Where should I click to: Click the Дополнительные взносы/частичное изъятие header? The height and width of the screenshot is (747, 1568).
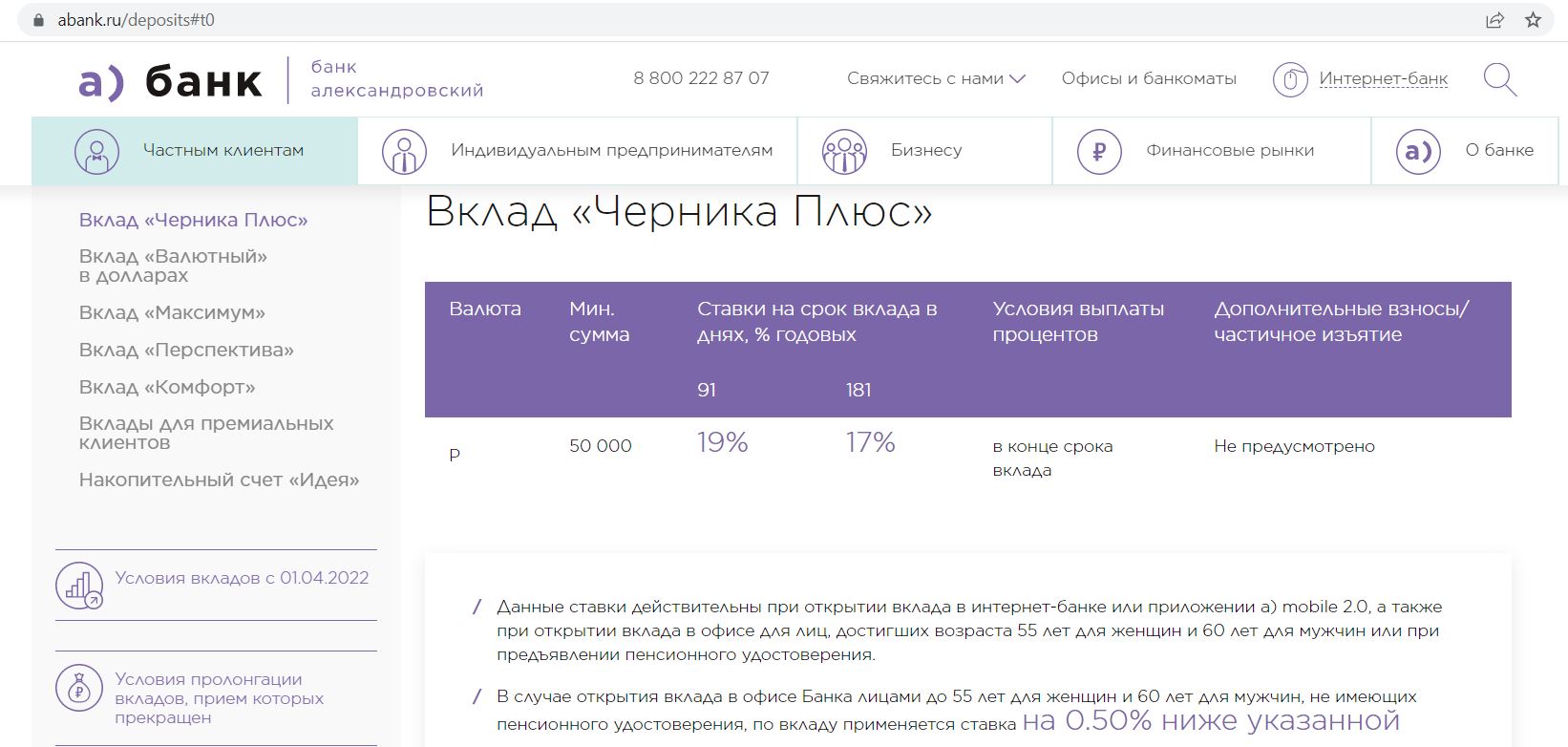point(1342,322)
